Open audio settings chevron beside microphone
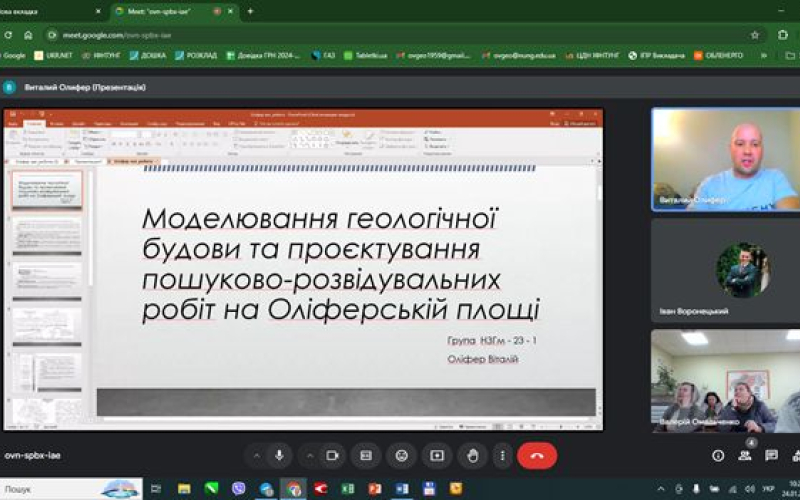800x500 pixels. coord(256,456)
